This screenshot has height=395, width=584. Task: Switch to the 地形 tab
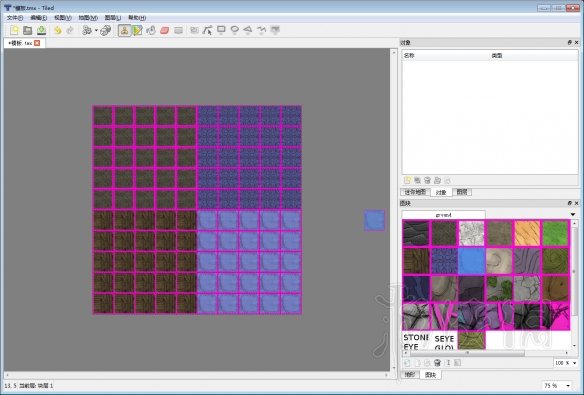coord(410,375)
